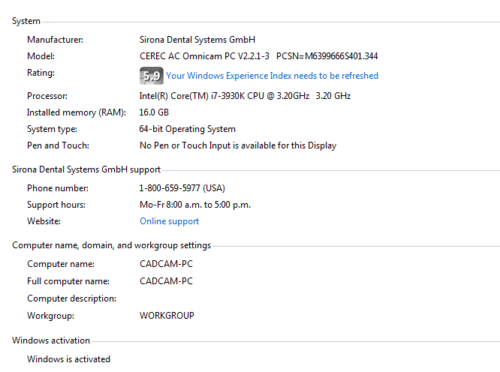This screenshot has width=500, height=372.
Task: Click the Computer name, domain, workgroup settings heading
Action: (x=112, y=246)
